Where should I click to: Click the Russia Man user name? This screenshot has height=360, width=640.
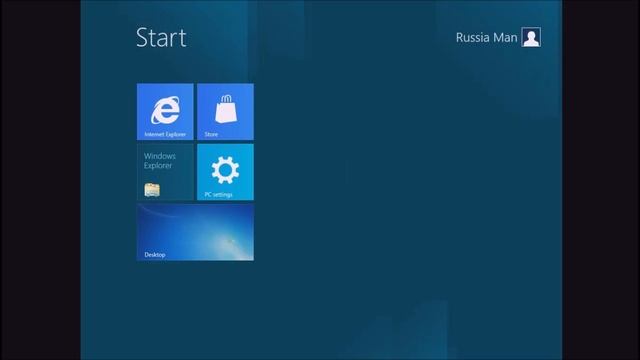(x=487, y=38)
